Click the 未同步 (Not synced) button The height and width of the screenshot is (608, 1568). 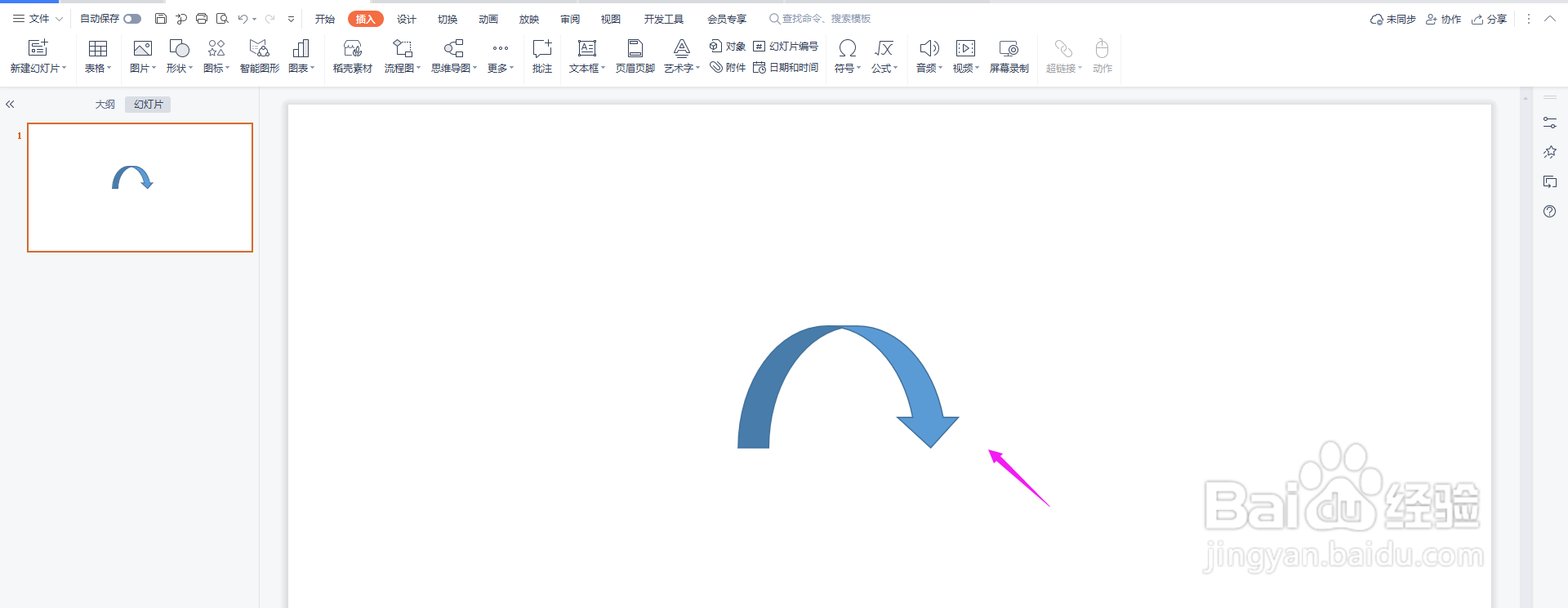pyautogui.click(x=1392, y=19)
